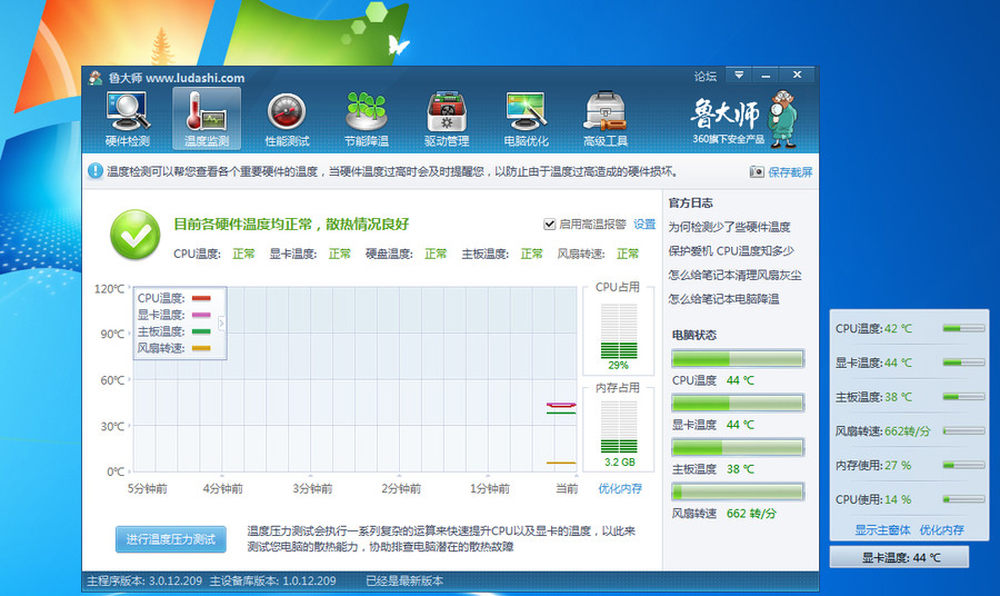Screen dimensions: 1000x596
Task: Click the 风扇转速 progress bar in 电脑状态
Action: [x=737, y=491]
